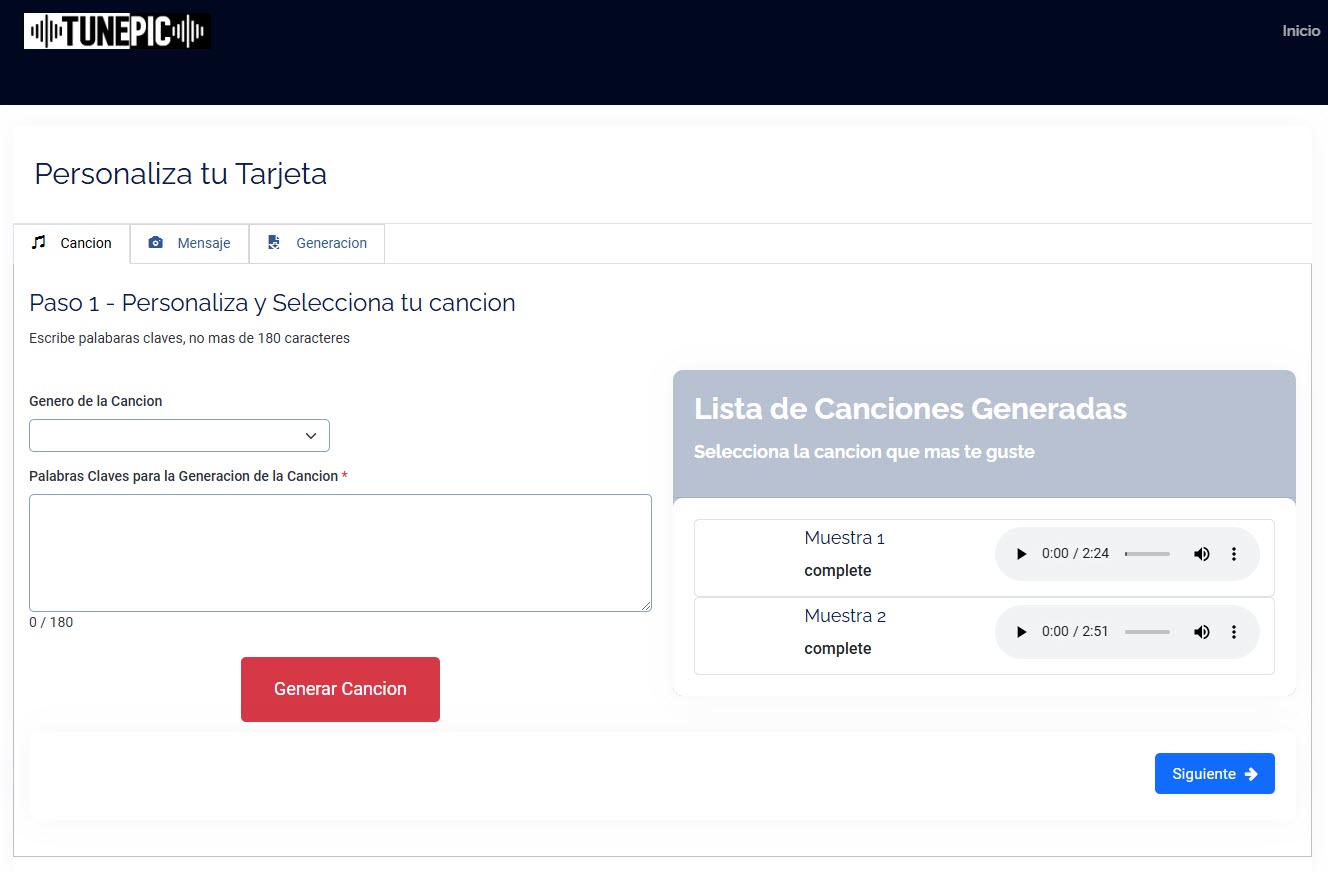Click the Muestra 1 progress slider
Screen dimensions: 1328x872
(1147, 553)
